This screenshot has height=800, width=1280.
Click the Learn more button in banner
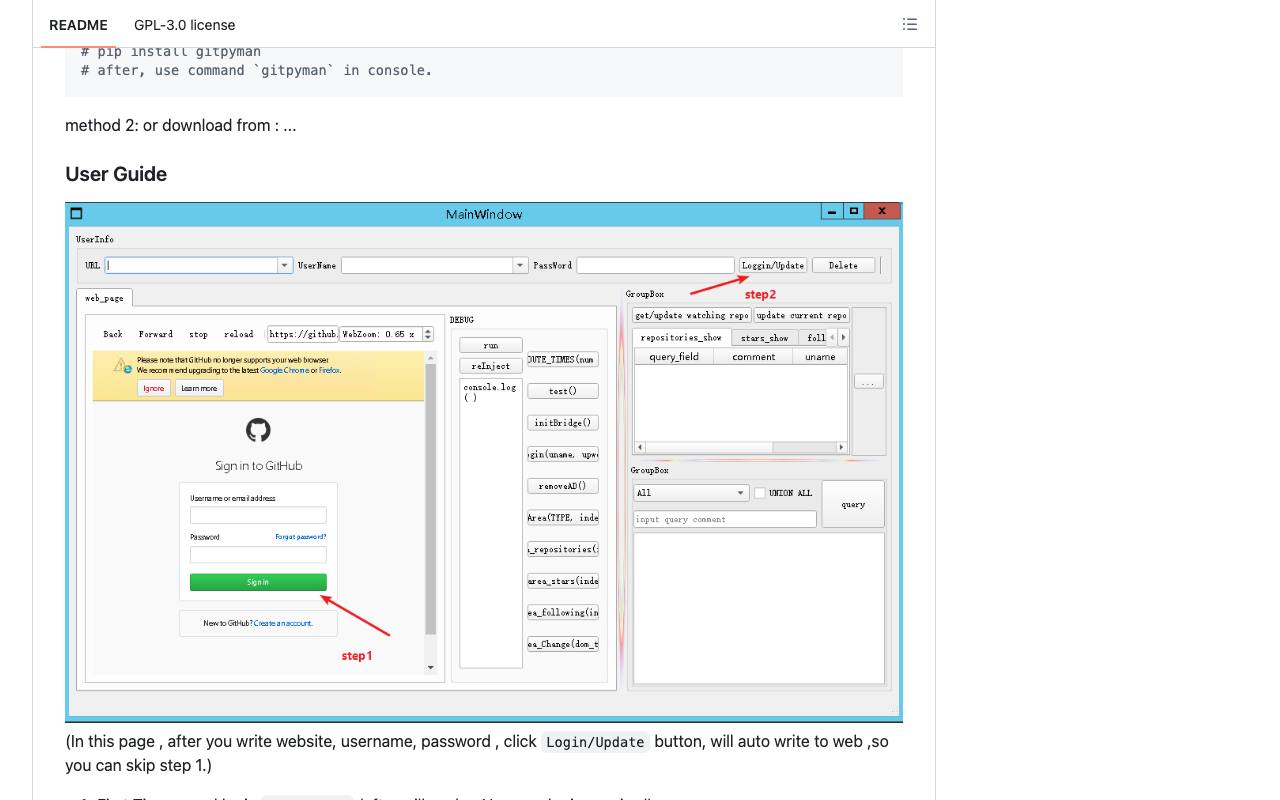199,388
